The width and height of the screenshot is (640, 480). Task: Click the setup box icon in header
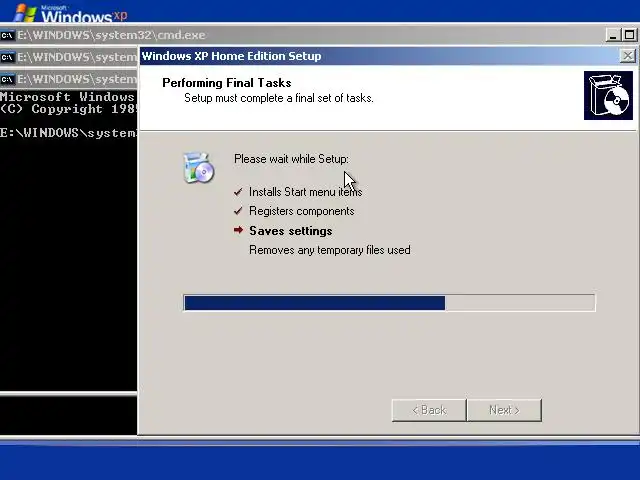pyautogui.click(x=608, y=96)
